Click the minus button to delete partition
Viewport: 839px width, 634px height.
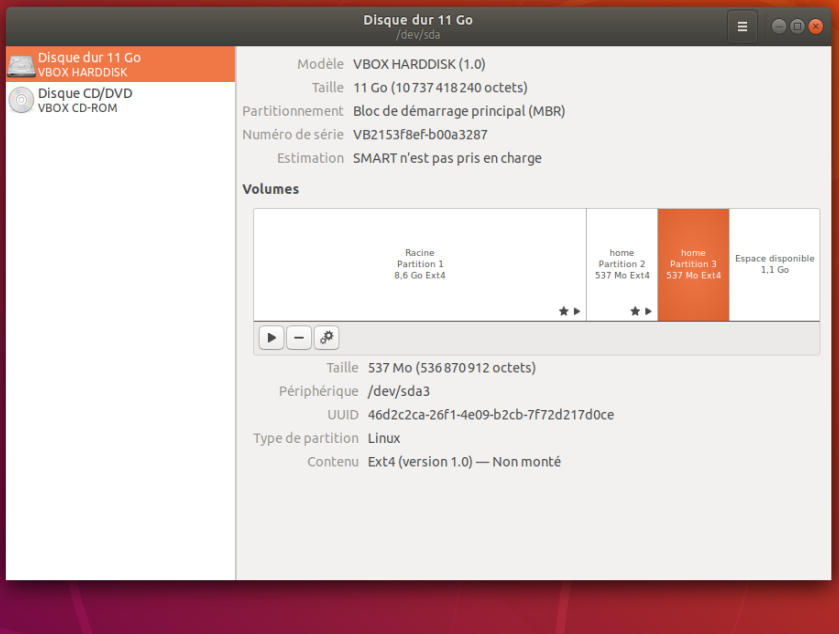[299, 338]
